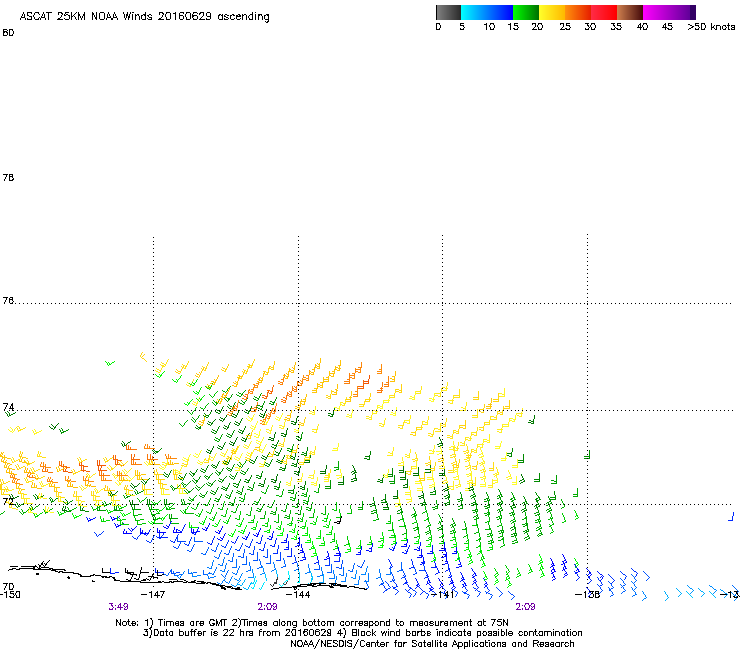Select the yellow 20-25 knots color segment
This screenshot has height=650, width=740.
pyautogui.click(x=552, y=12)
